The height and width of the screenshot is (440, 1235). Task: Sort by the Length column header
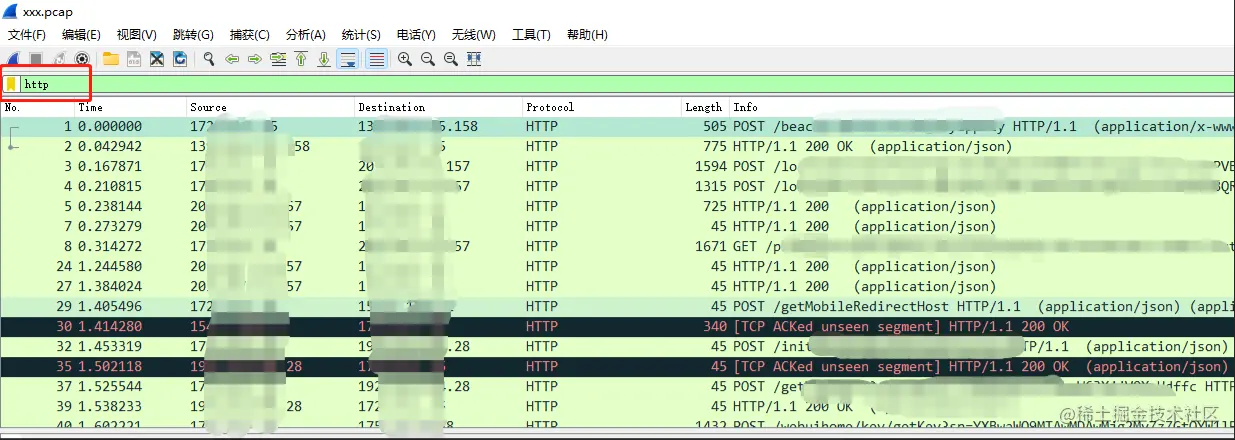706,107
